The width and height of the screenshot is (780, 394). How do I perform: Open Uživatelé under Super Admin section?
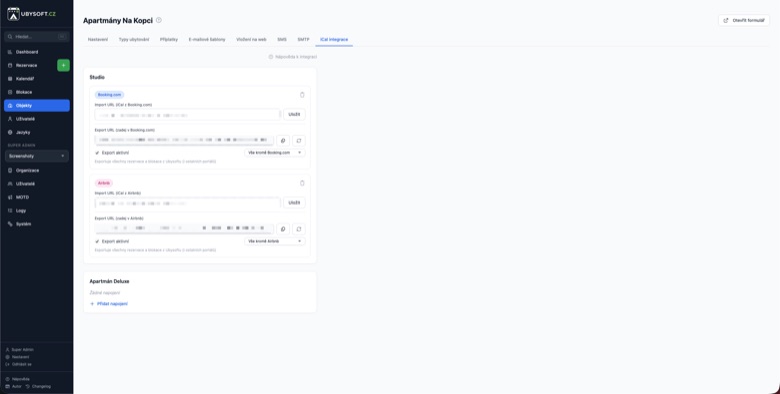(36, 184)
